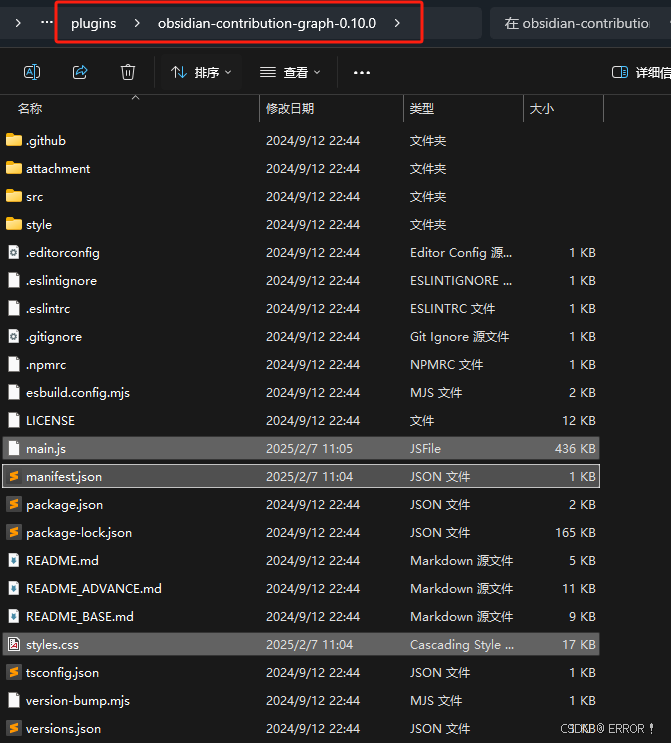Select the file name package.json
Screen dimensions: 671x743
[64, 505]
